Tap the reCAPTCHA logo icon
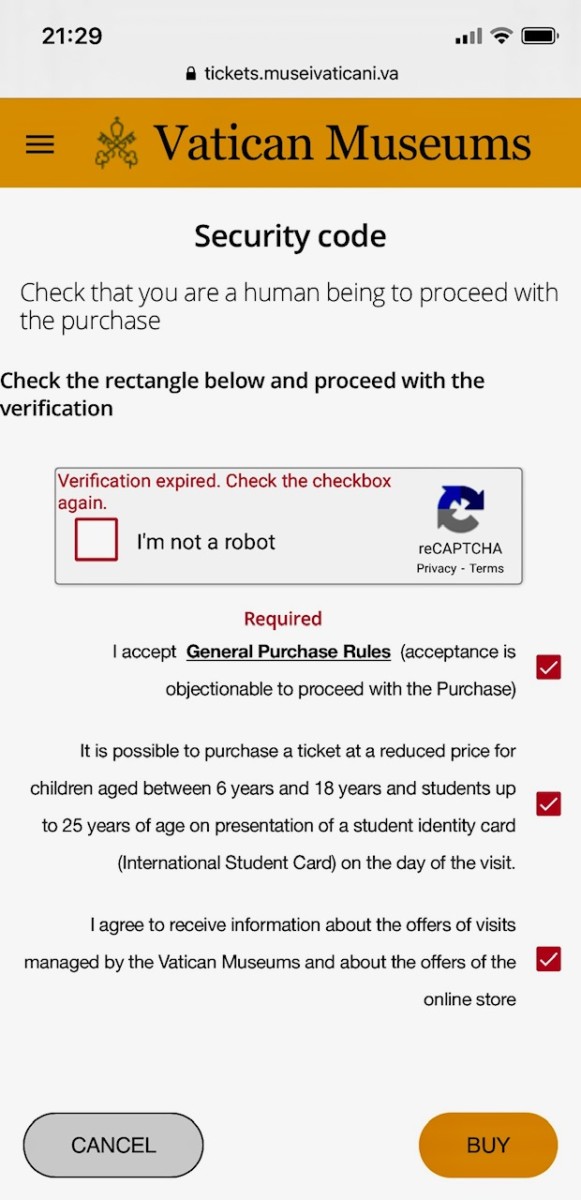581x1200 pixels. coord(460,510)
